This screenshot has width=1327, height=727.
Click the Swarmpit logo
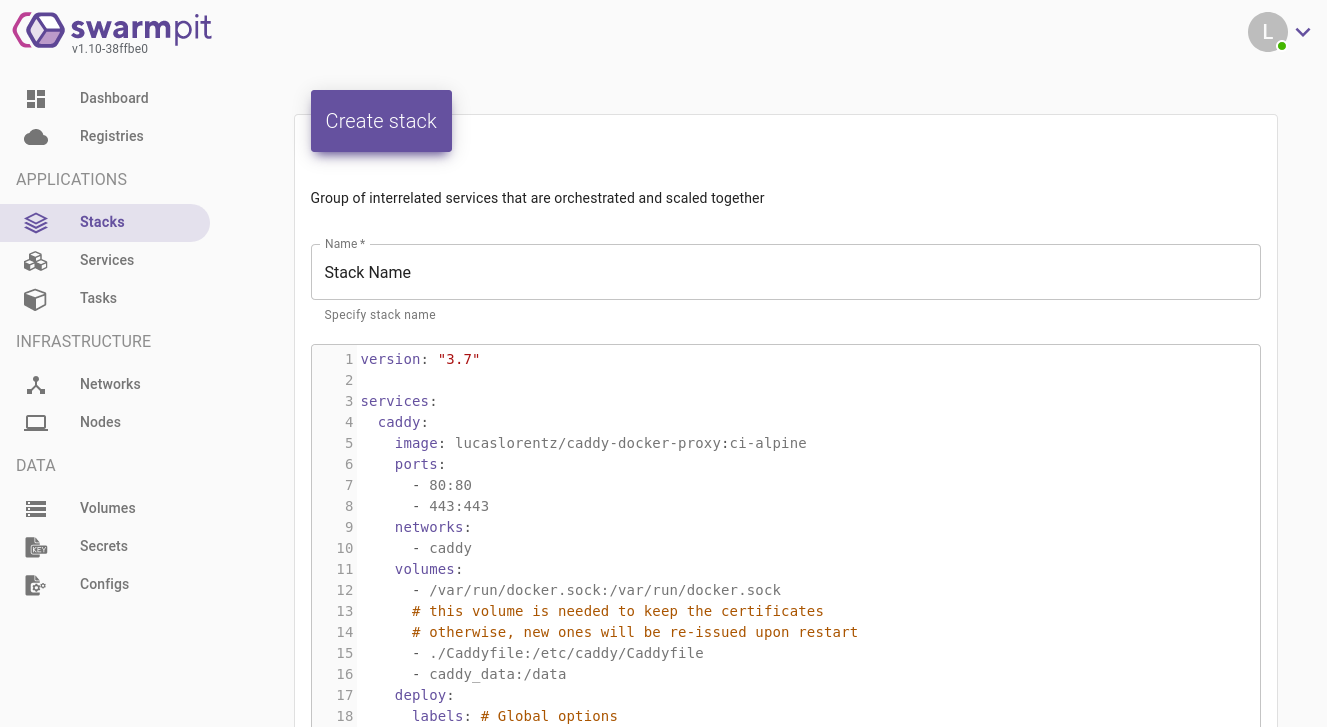pyautogui.click(x=110, y=30)
